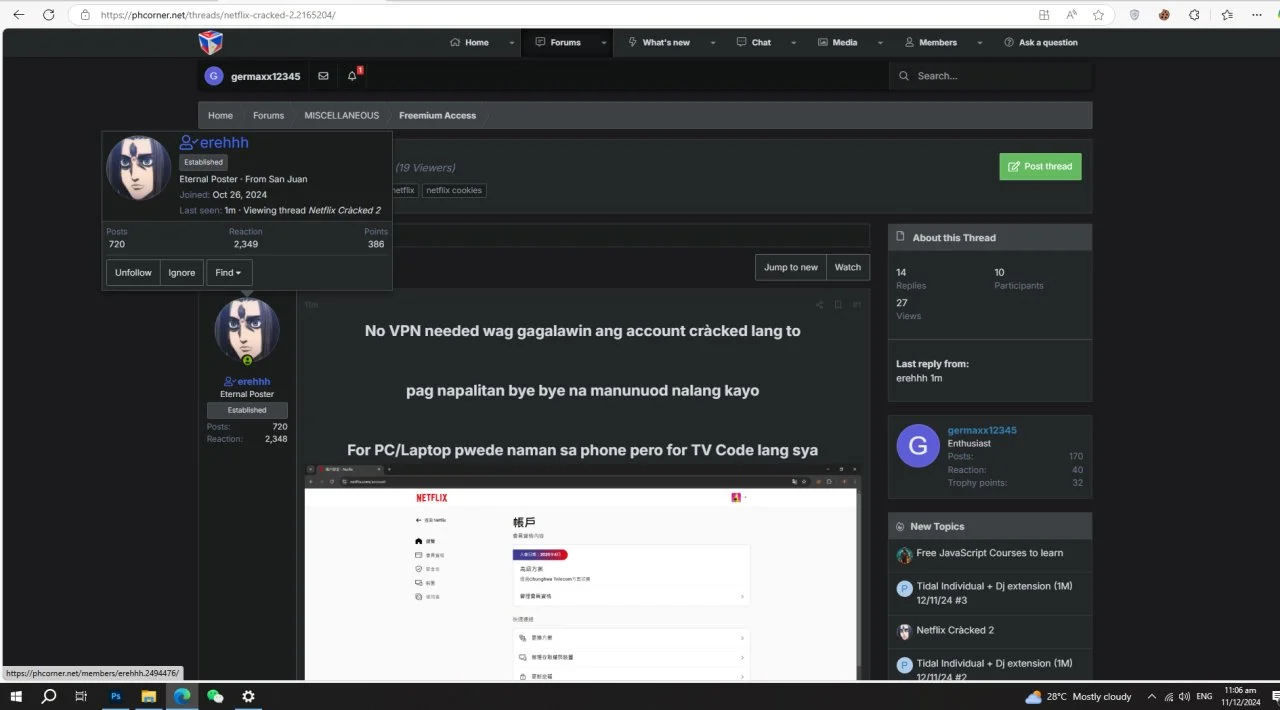
Task: Open germaxx12345 profile link in sidebar
Action: 982,430
